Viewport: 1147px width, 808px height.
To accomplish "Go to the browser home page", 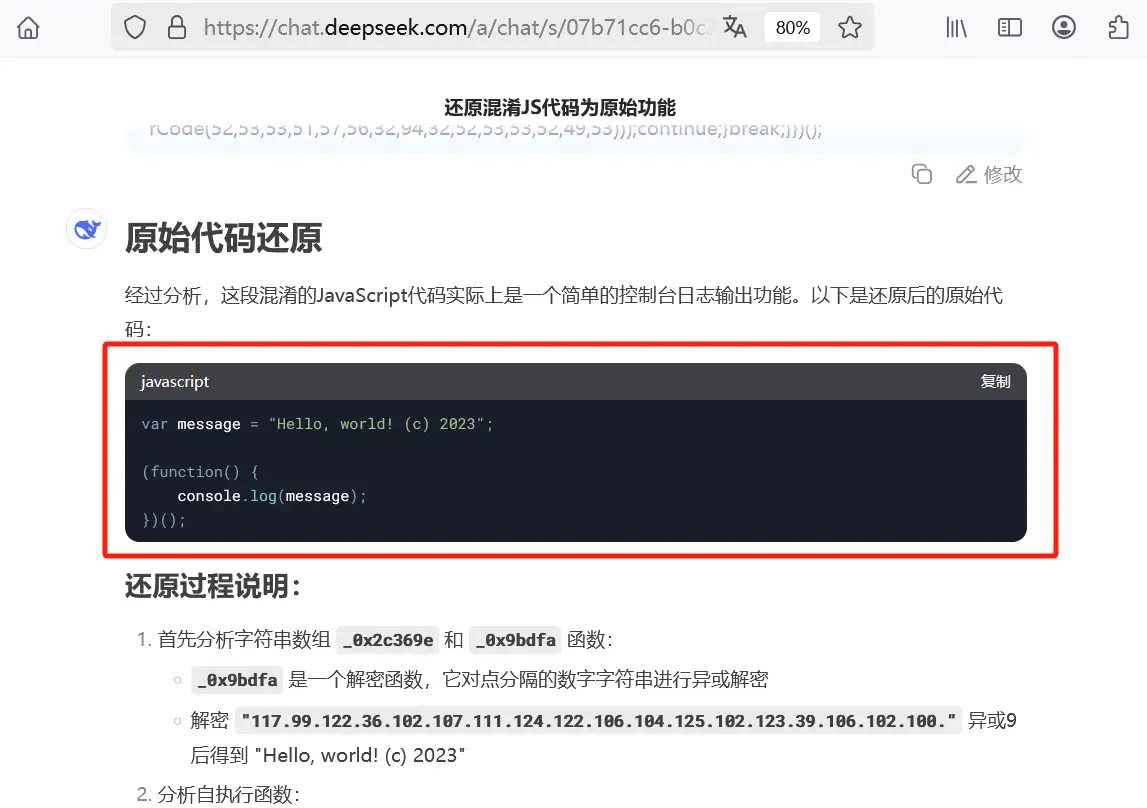I will [29, 28].
